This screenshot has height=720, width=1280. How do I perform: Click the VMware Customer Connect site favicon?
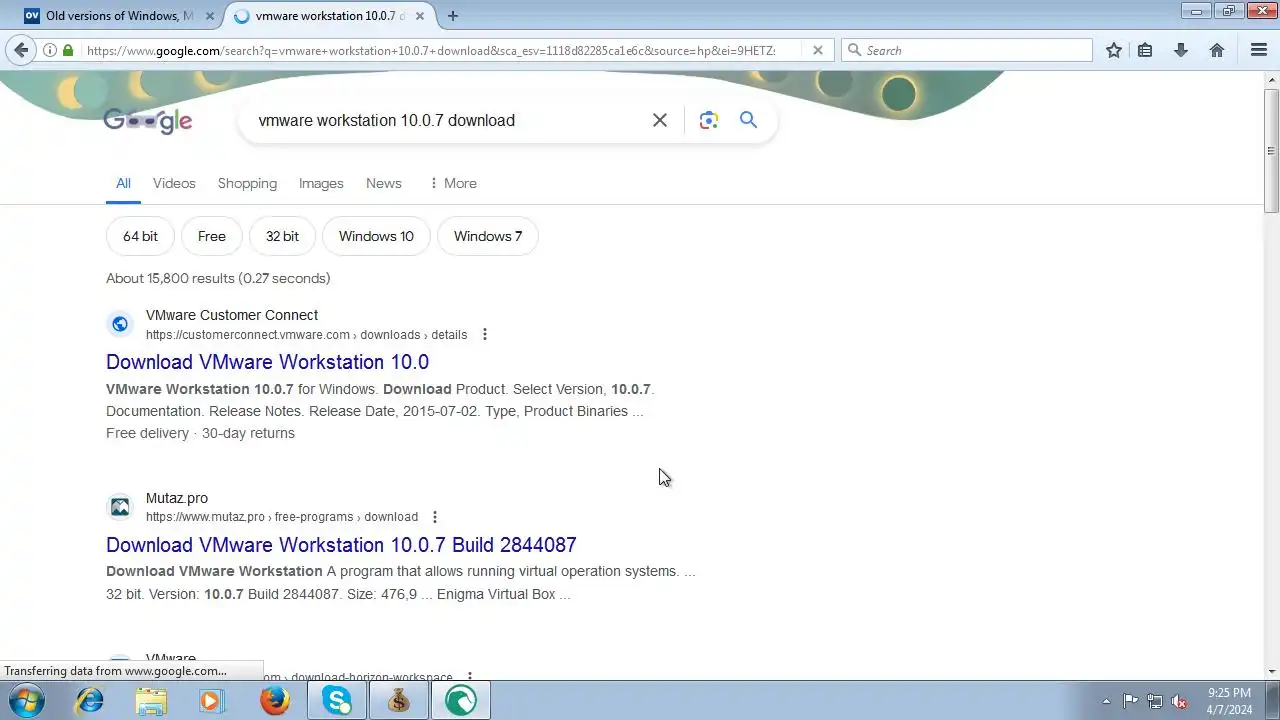120,324
